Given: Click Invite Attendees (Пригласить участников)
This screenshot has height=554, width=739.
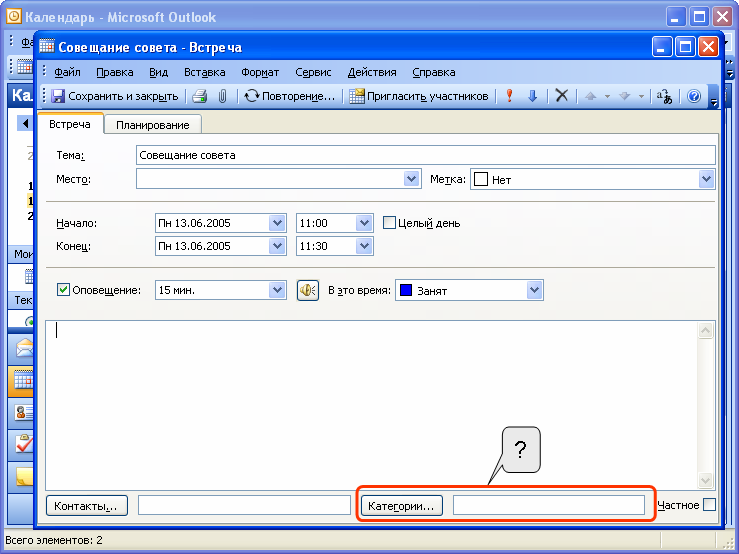Looking at the screenshot, I should coord(419,96).
